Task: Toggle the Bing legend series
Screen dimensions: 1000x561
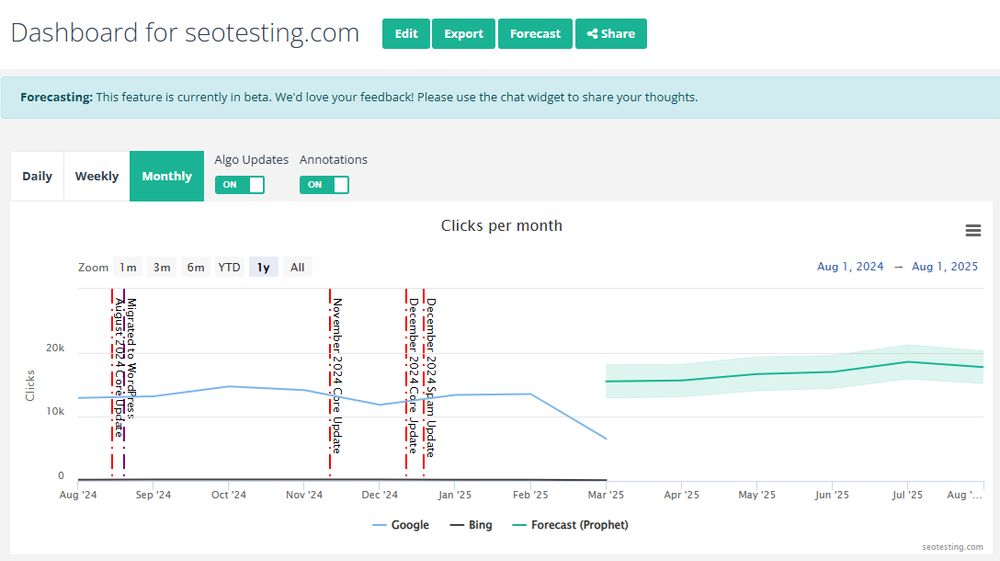Action: [x=471, y=525]
